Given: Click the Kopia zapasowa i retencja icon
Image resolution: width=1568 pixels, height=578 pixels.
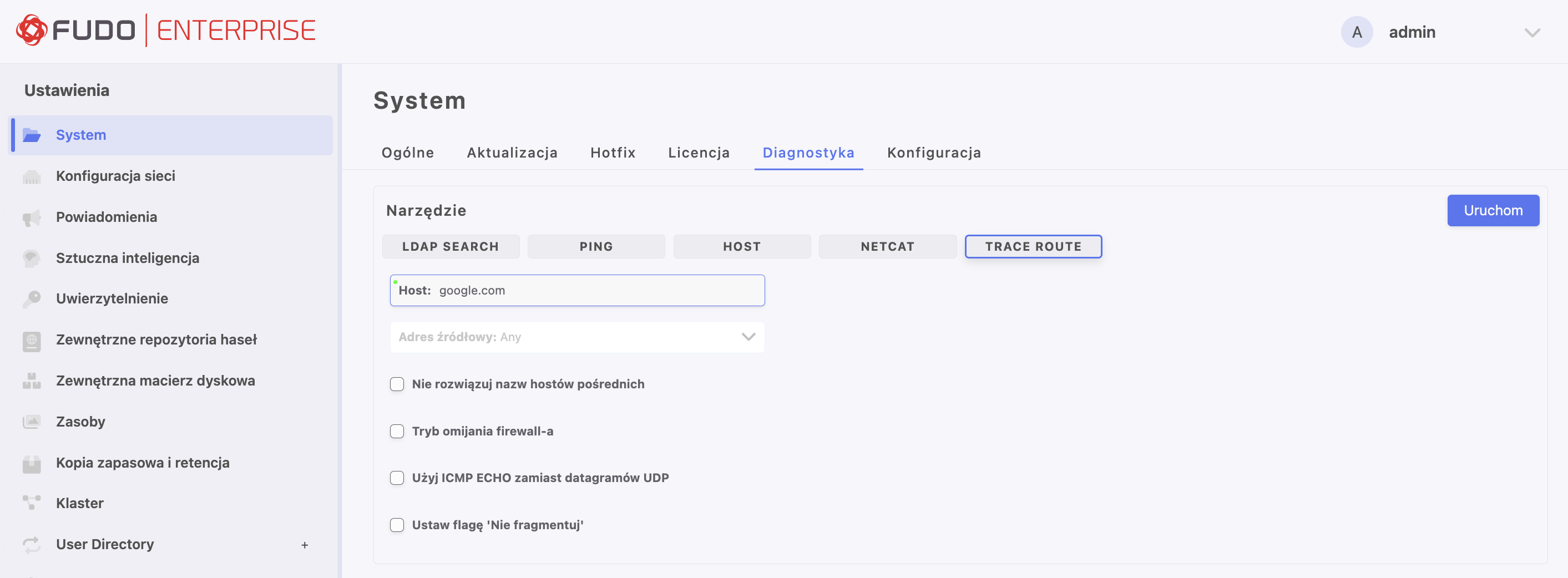Looking at the screenshot, I should pos(32,463).
